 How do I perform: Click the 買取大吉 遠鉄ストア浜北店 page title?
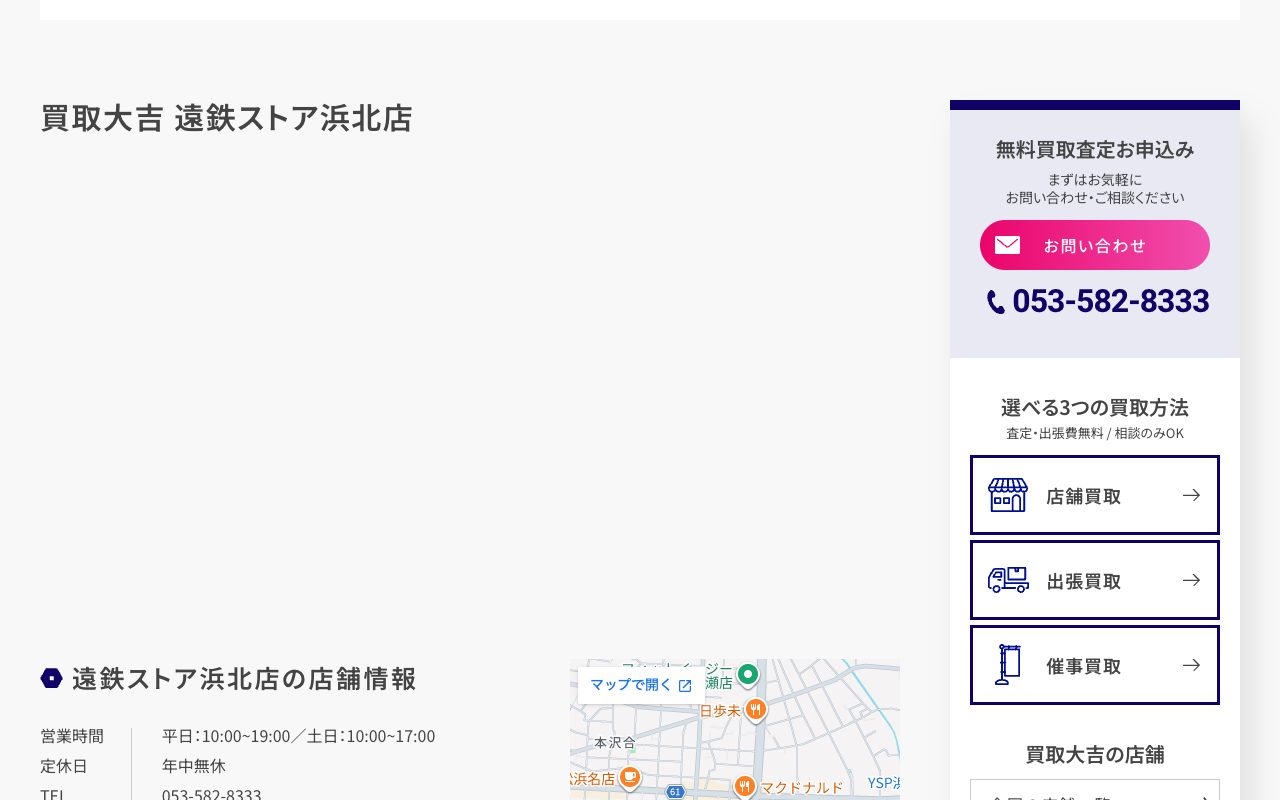click(x=226, y=118)
